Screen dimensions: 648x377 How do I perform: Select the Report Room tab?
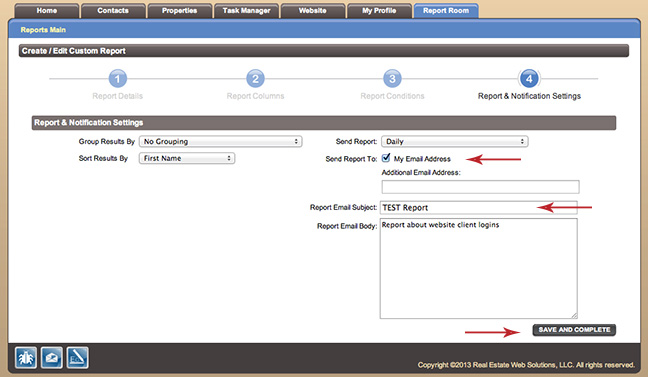(446, 11)
